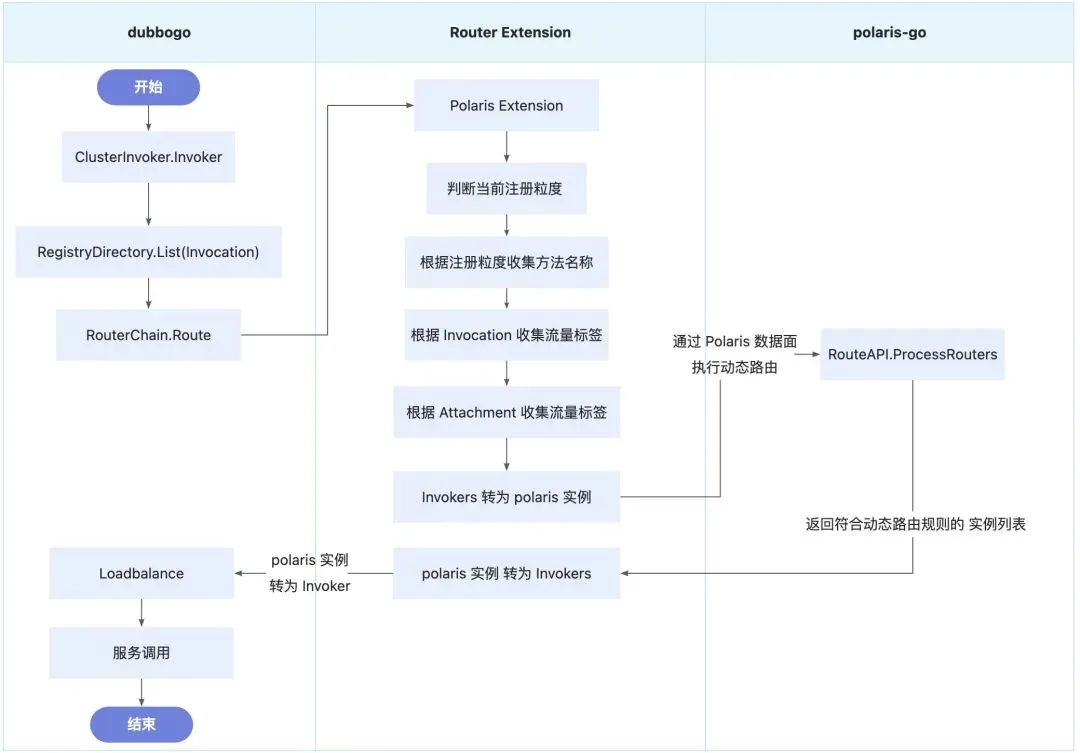The width and height of the screenshot is (1080, 753).
Task: Click the 服务调用 node
Action: click(141, 652)
